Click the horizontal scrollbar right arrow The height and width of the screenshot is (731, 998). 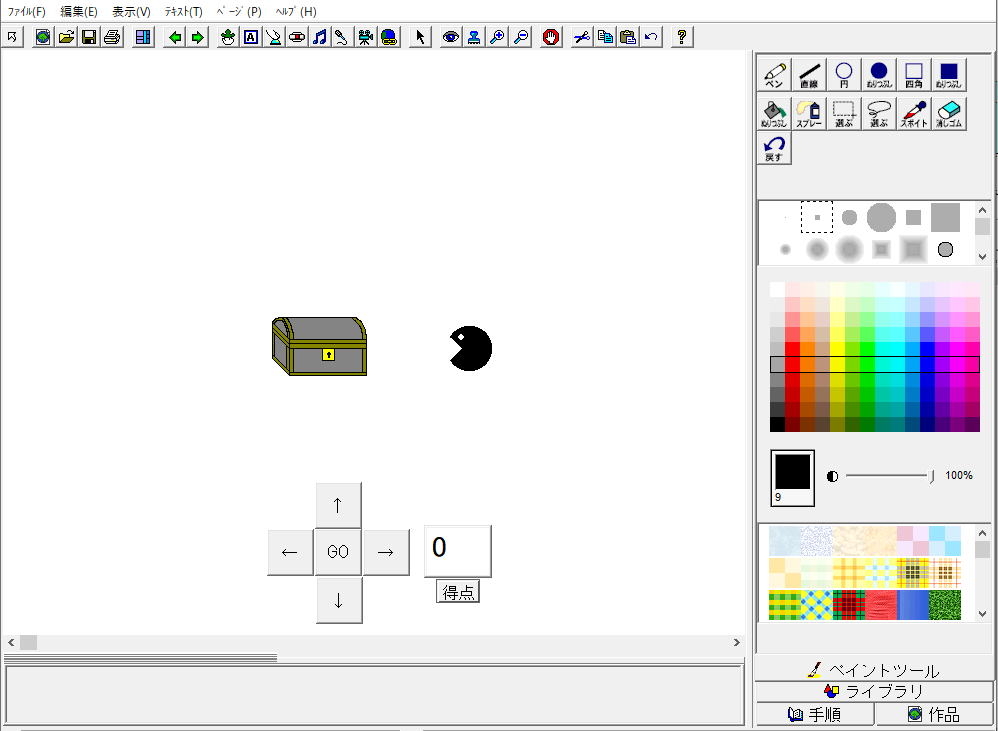click(736, 643)
